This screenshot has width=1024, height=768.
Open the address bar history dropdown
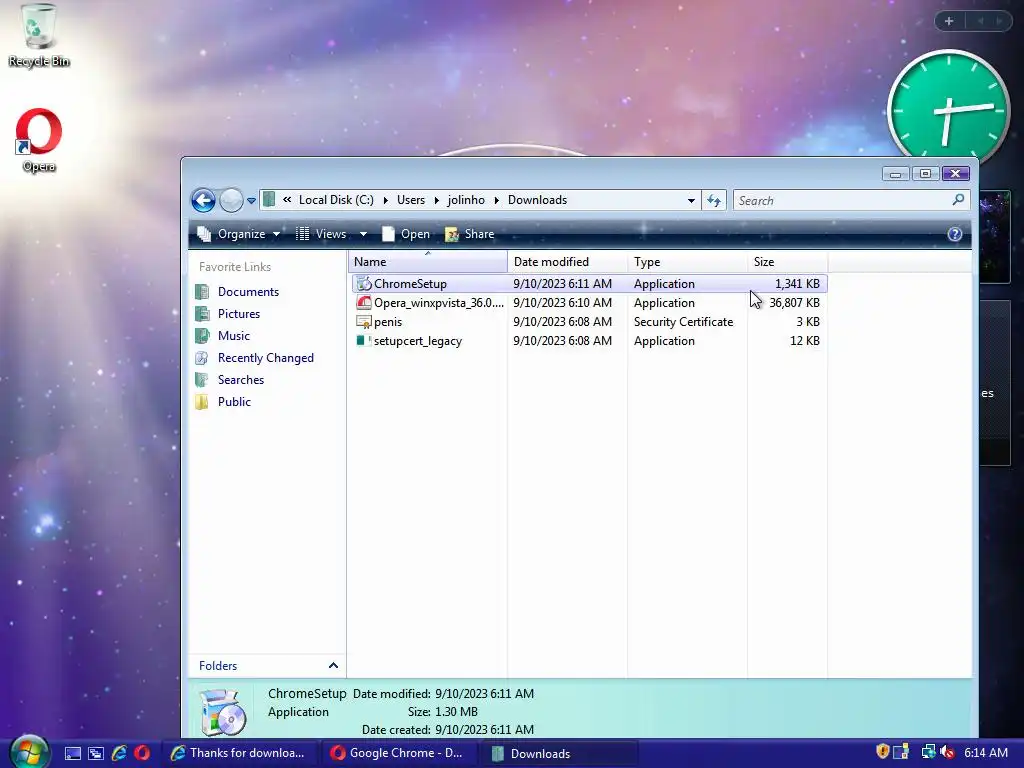(x=691, y=200)
